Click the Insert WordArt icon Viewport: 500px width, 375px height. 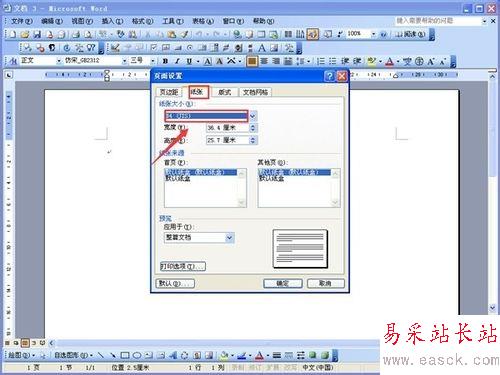[x=173, y=355]
